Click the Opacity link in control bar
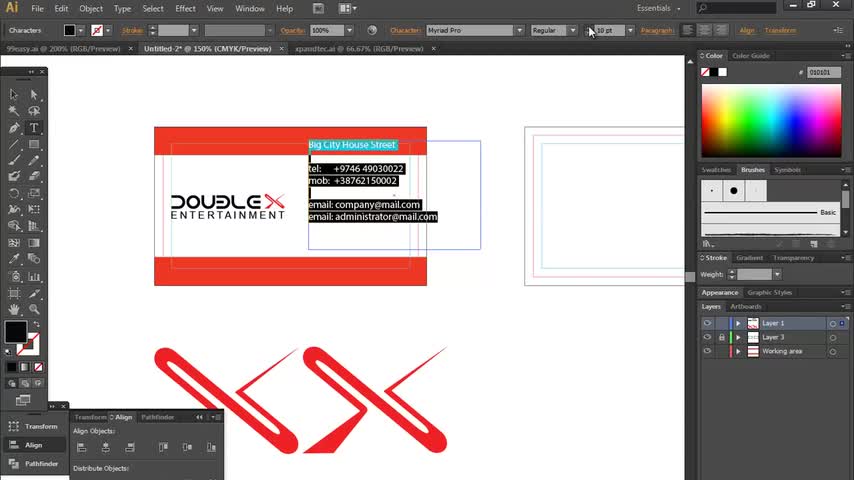This screenshot has height=480, width=854. [292, 31]
